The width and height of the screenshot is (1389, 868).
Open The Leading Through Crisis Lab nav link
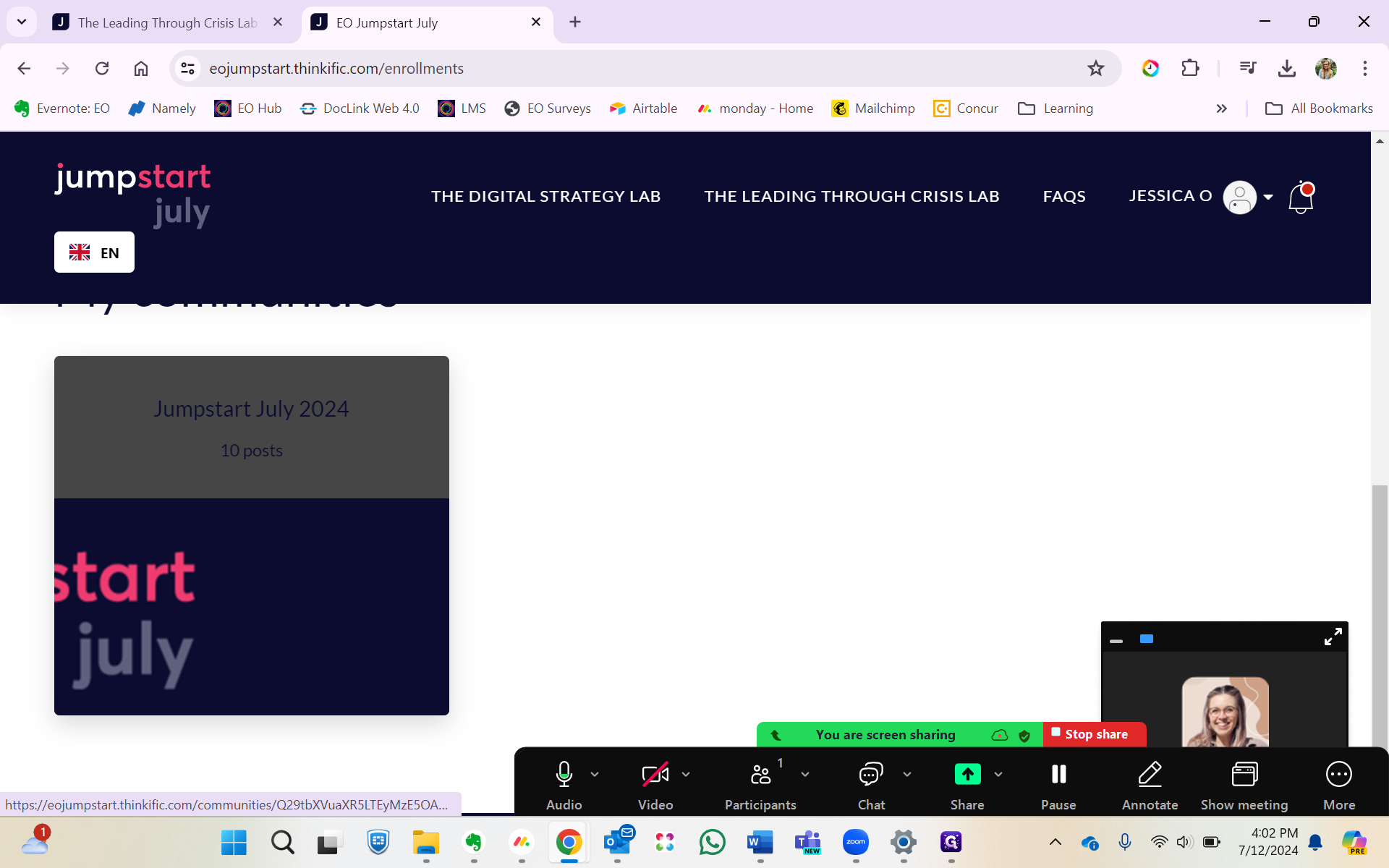point(851,197)
